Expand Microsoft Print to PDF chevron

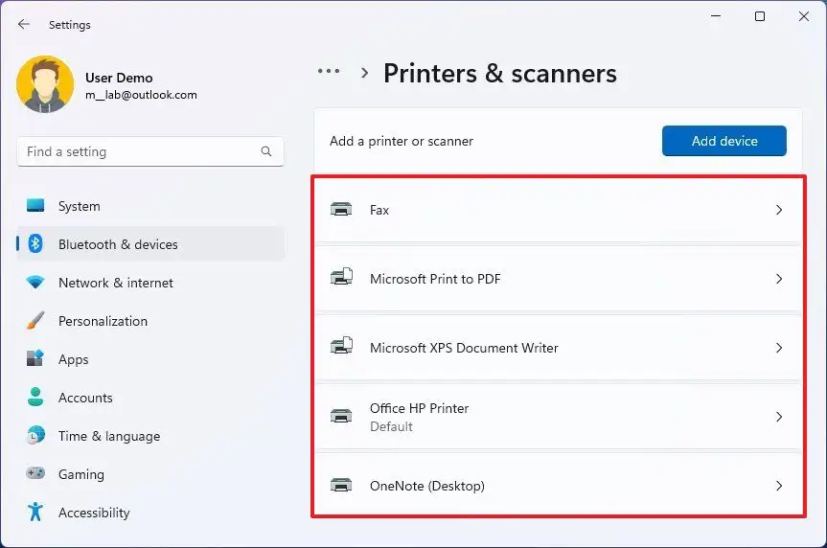click(x=779, y=279)
